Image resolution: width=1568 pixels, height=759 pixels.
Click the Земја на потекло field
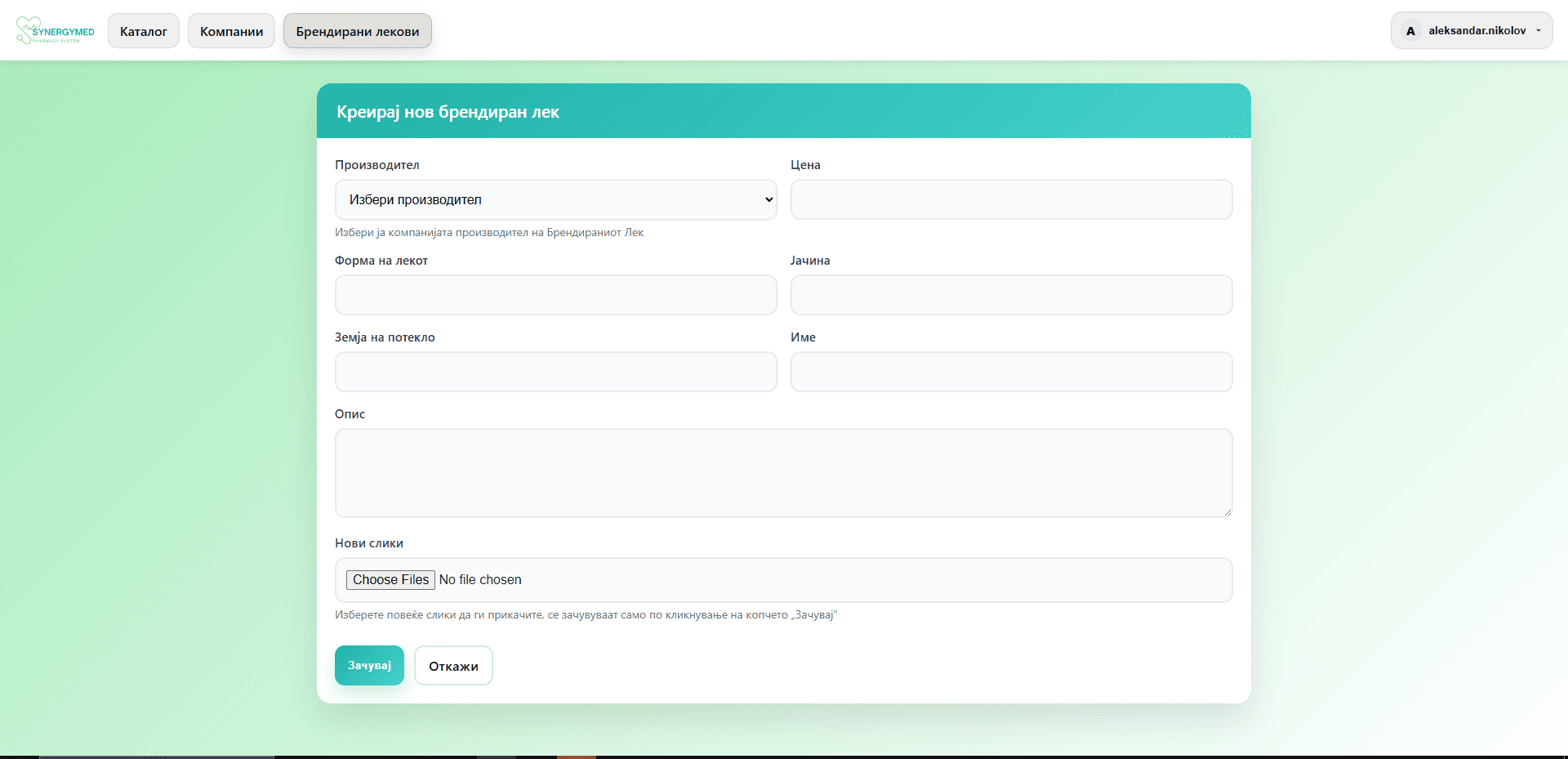point(555,372)
